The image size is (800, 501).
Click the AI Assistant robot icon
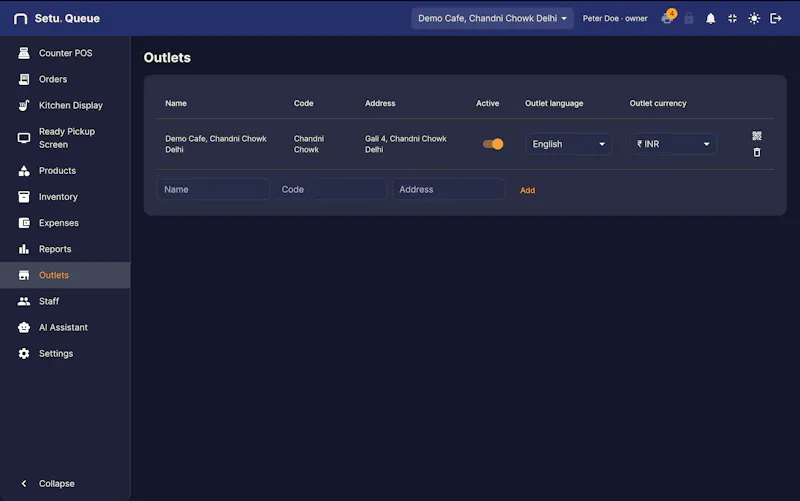[x=24, y=328]
